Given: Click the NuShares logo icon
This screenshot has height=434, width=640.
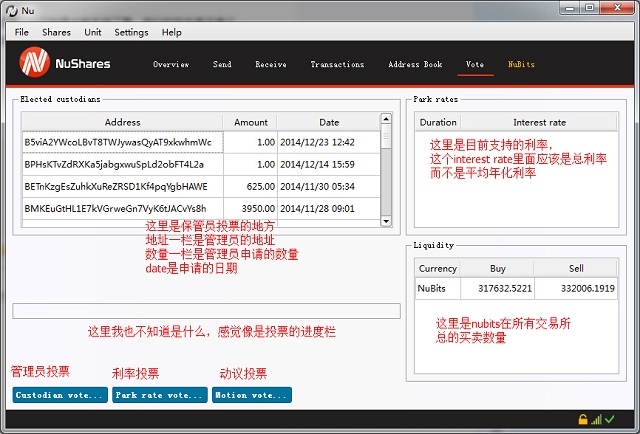Looking at the screenshot, I should pyautogui.click(x=35, y=62).
